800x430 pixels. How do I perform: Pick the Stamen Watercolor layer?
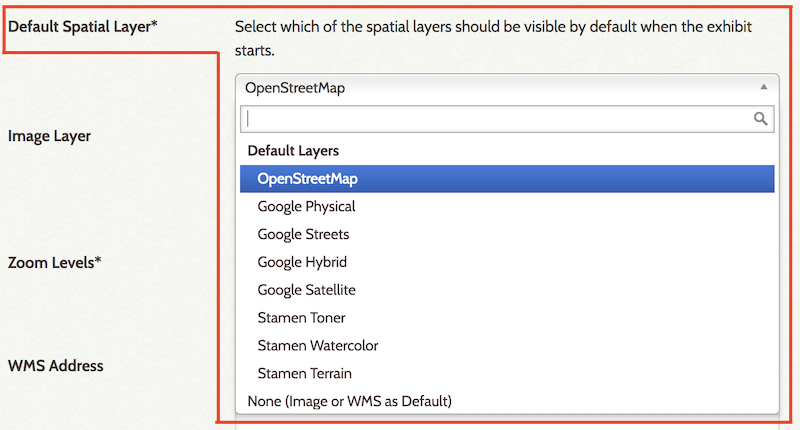[317, 346]
